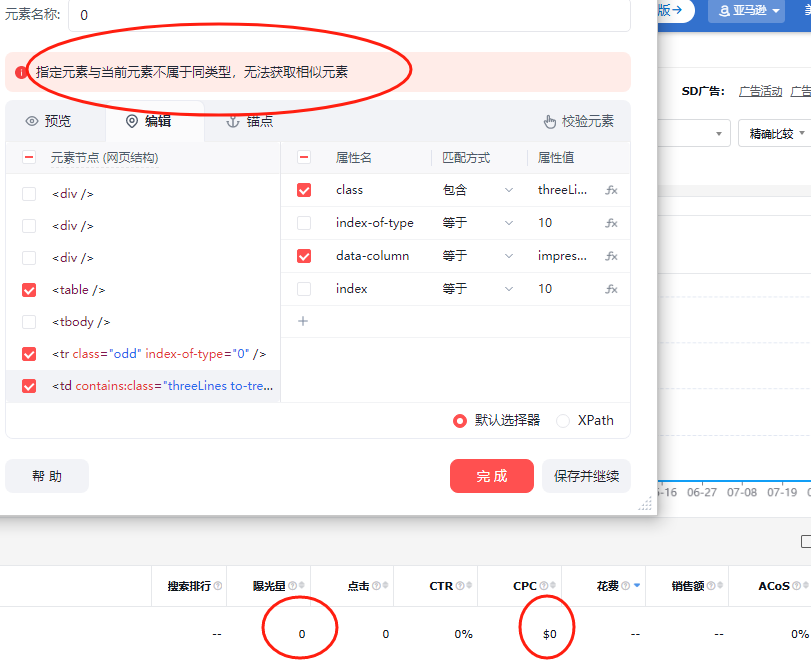Click the $0 CPC cell in table
The height and width of the screenshot is (661, 811).
pyautogui.click(x=549, y=634)
